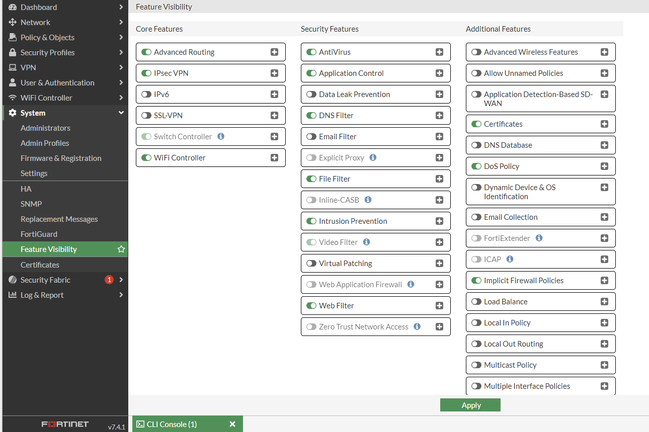The height and width of the screenshot is (432, 649).
Task: Click the plus icon on AntiVirus
Action: [439, 52]
